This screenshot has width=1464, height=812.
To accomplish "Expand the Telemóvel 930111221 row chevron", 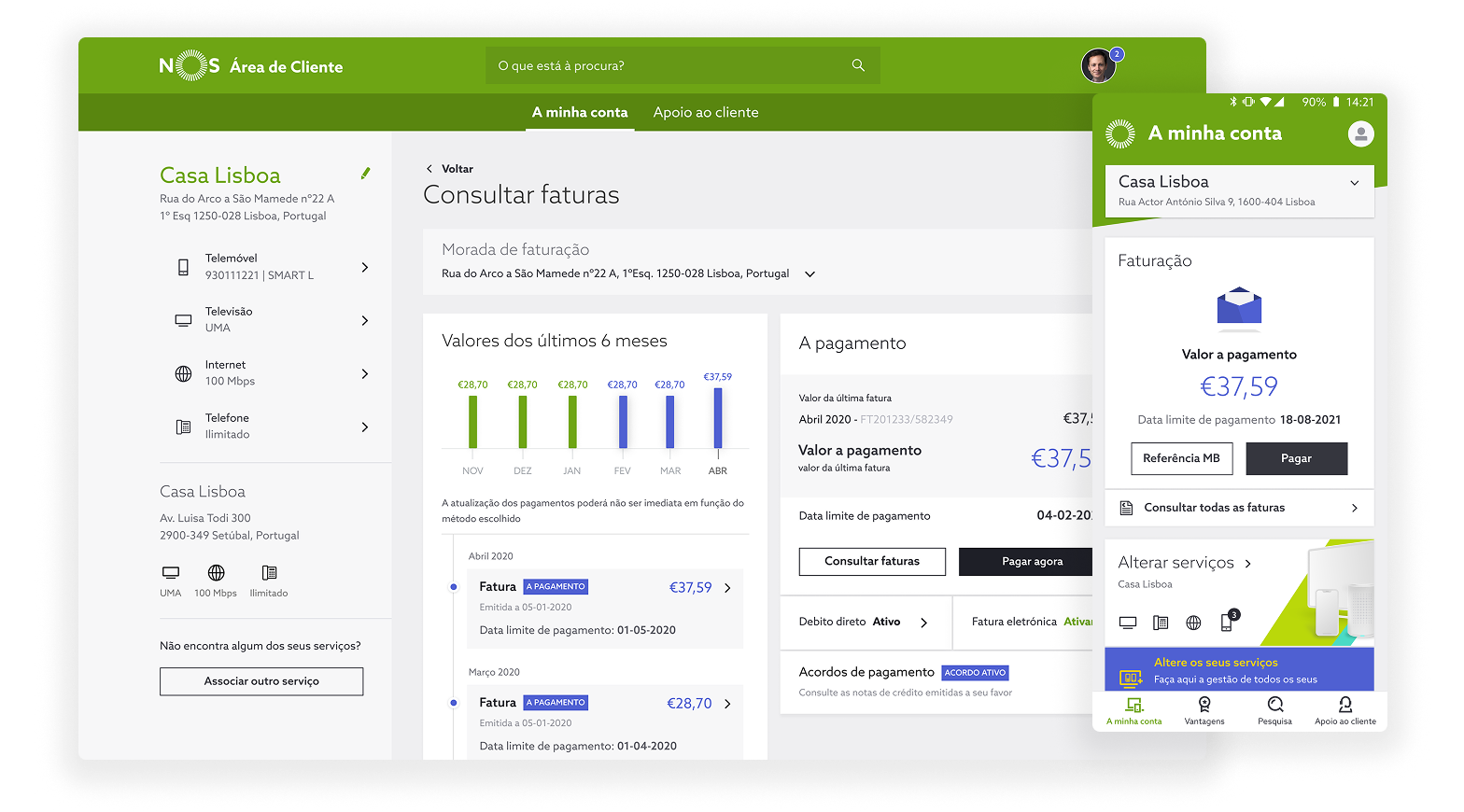I will coord(365,267).
